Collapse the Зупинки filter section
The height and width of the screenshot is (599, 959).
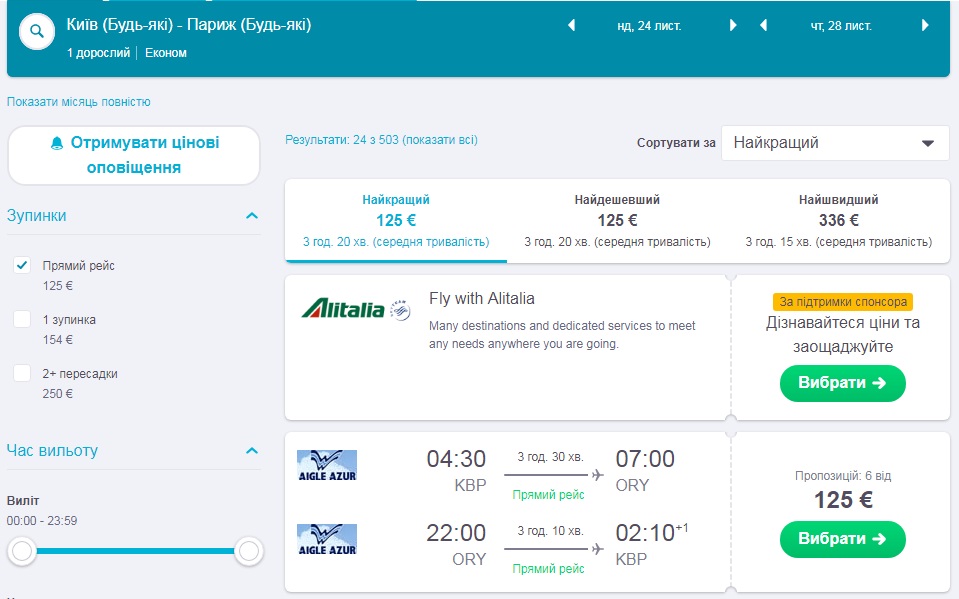click(x=252, y=216)
